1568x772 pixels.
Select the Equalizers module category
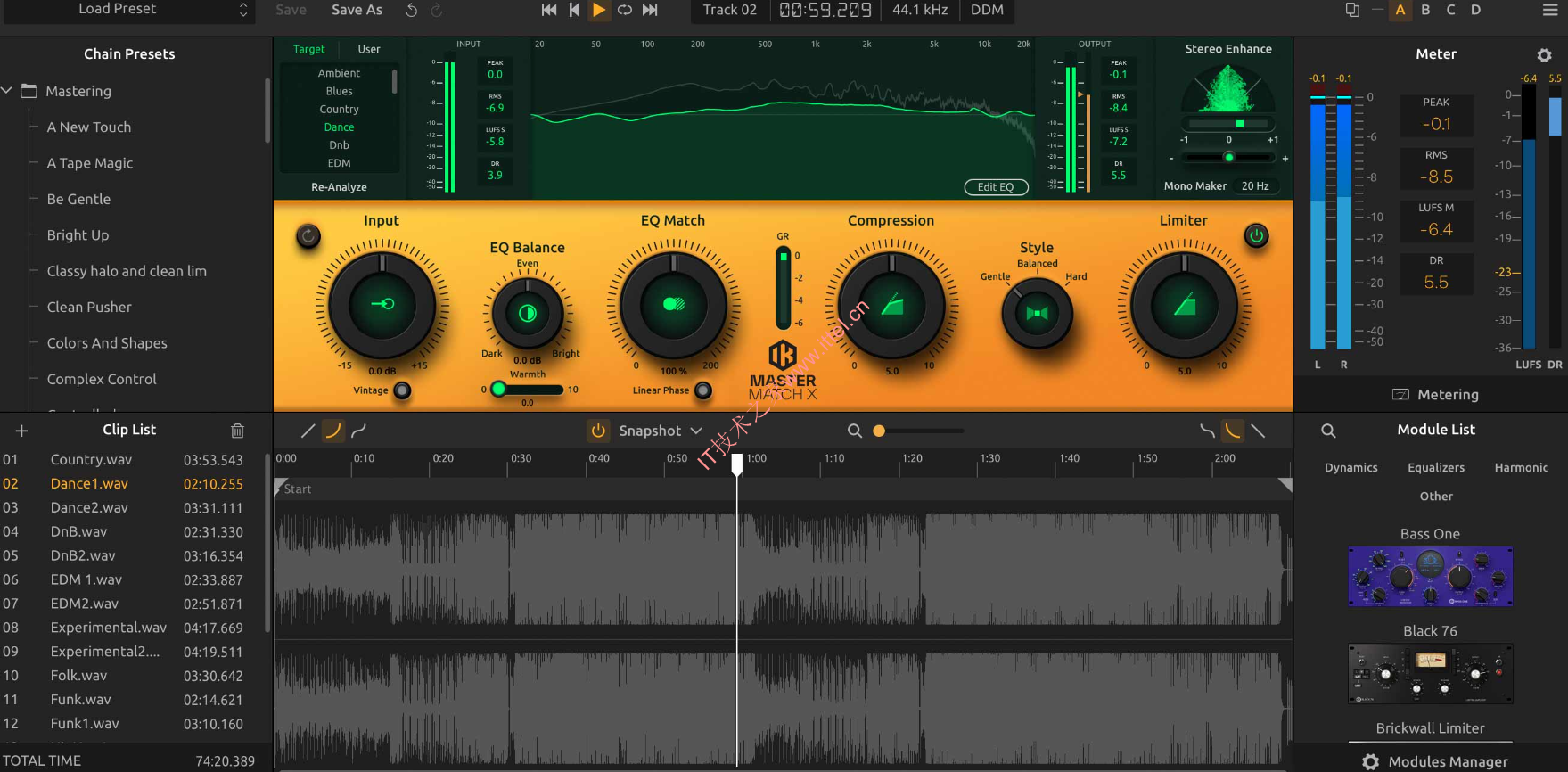[1436, 467]
